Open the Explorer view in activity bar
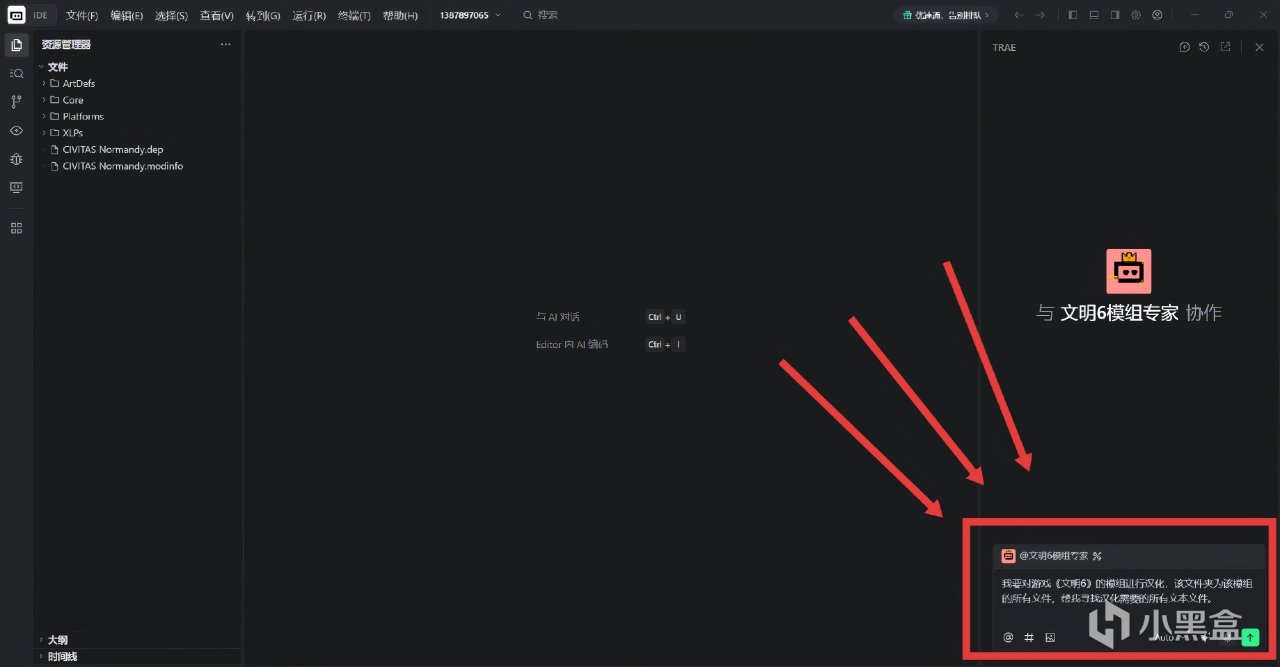 coord(16,45)
